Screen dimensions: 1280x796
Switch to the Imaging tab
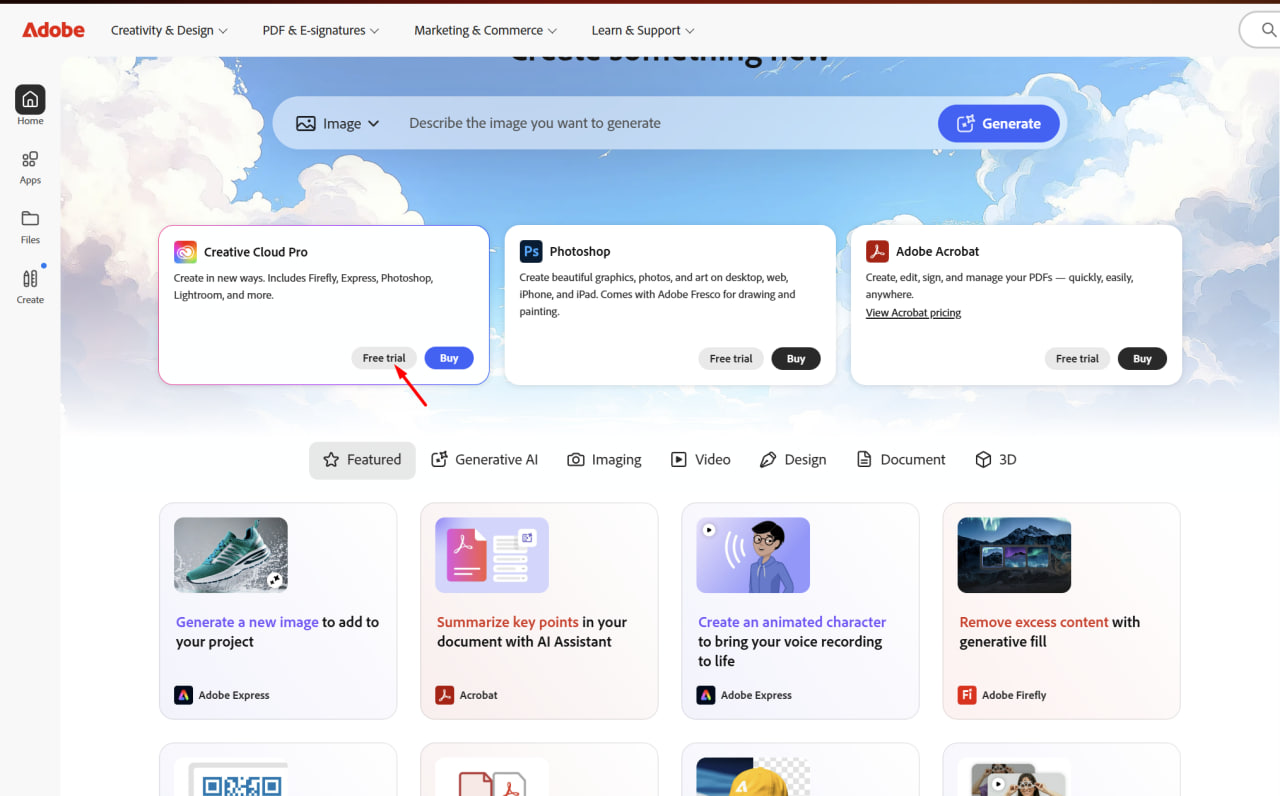(x=604, y=460)
